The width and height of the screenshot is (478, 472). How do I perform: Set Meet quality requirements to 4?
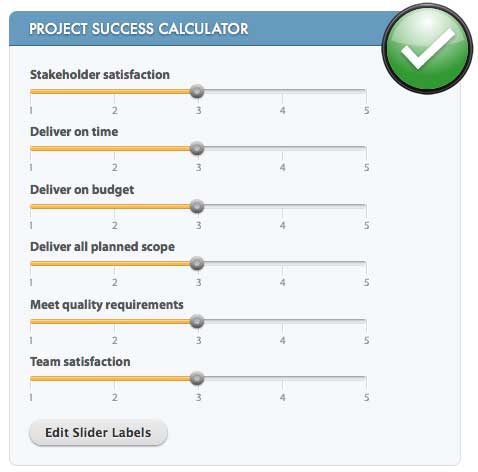tap(282, 322)
